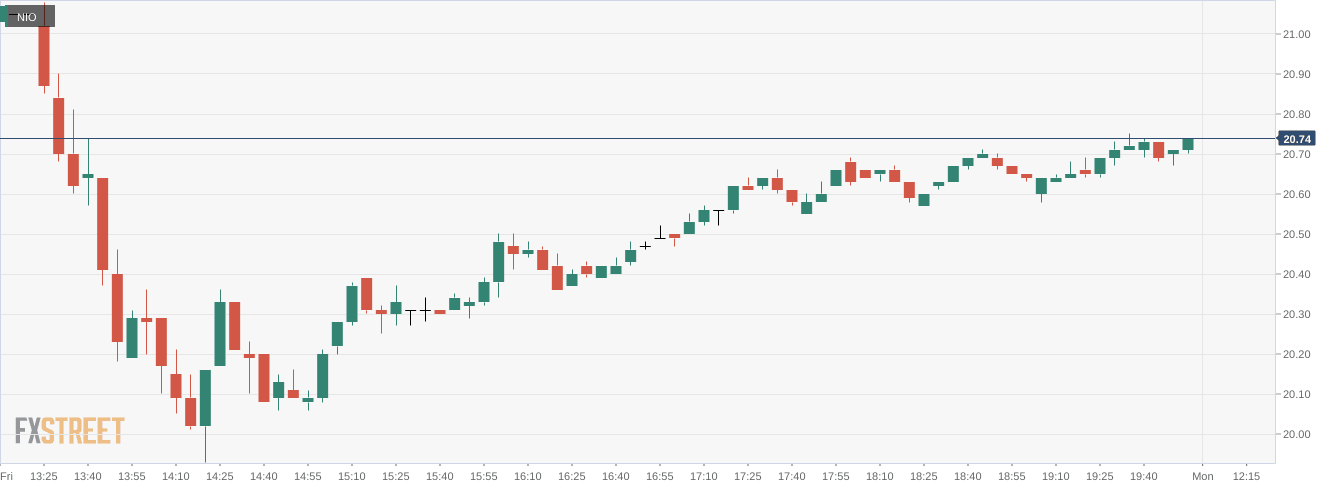Click the last green candle at chart's right
The image size is (1340, 489).
[1188, 144]
